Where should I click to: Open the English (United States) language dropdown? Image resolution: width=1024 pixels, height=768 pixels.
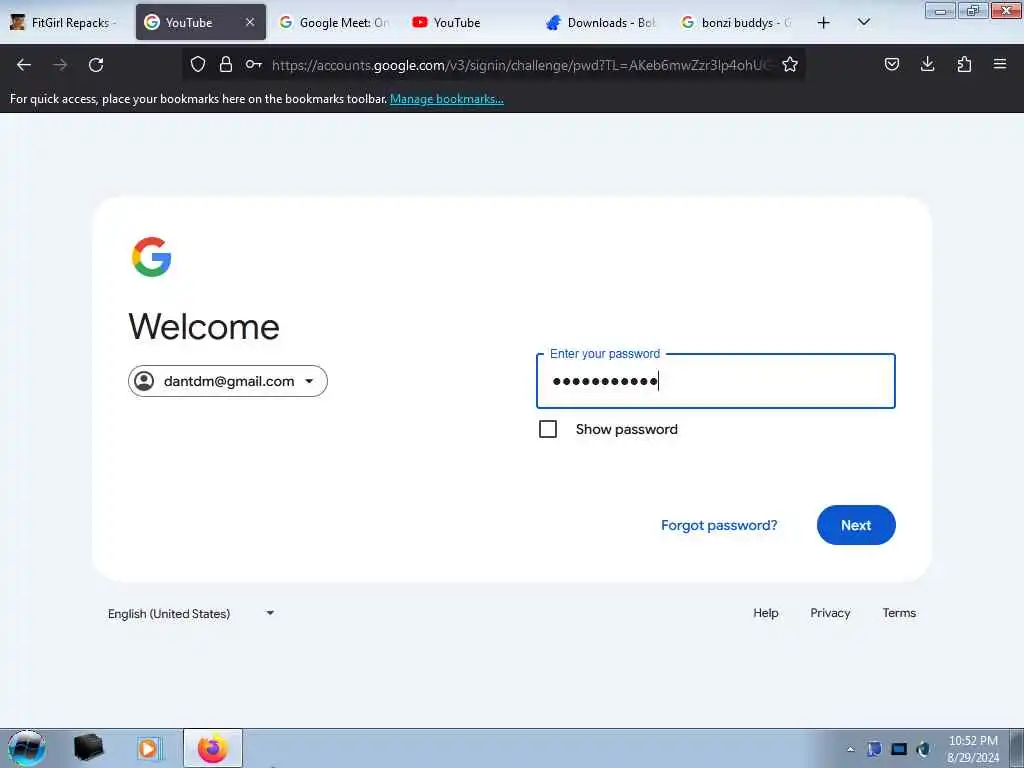click(191, 613)
